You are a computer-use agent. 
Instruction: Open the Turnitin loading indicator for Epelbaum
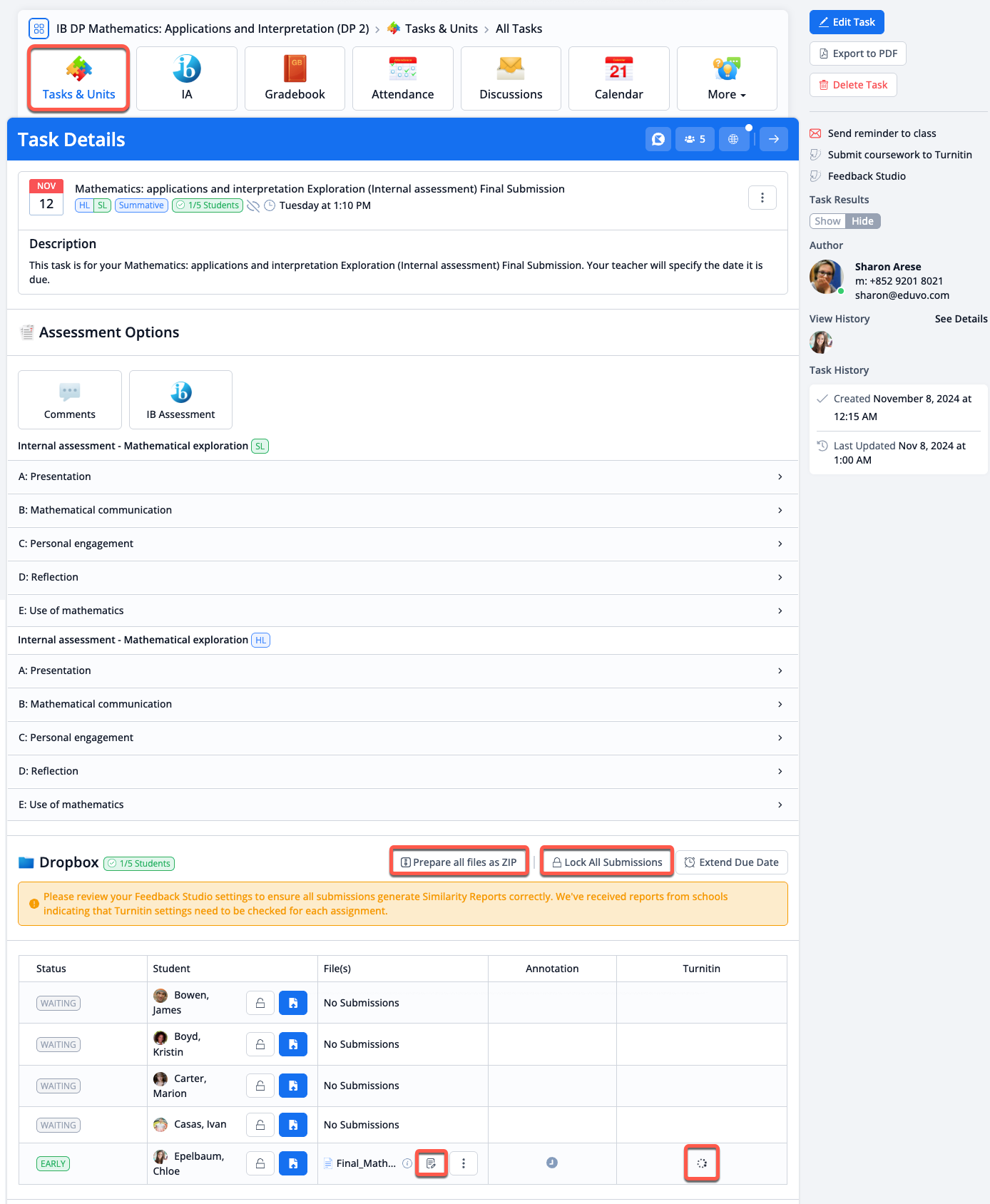point(701,1163)
